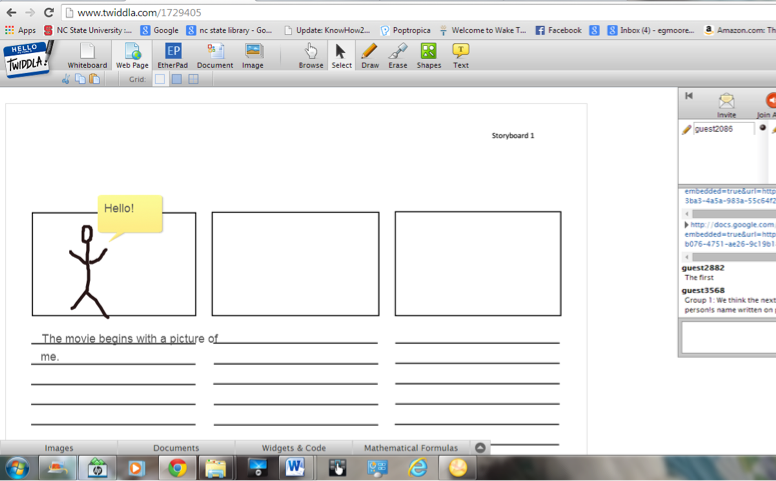Activate the Draw pencil tool
Viewport: 776px width, 481px height.
tap(370, 54)
